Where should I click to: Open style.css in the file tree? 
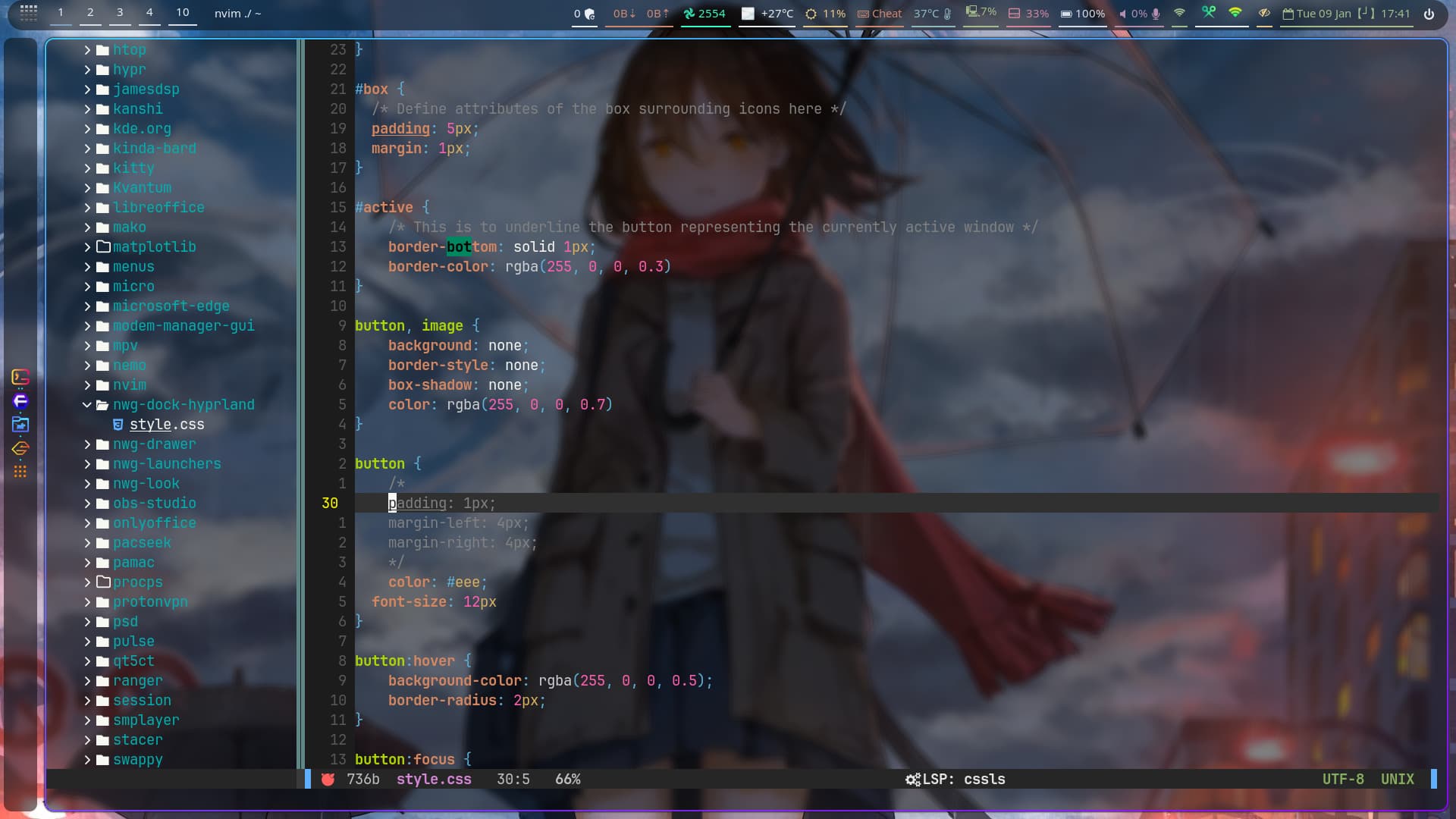coord(167,425)
